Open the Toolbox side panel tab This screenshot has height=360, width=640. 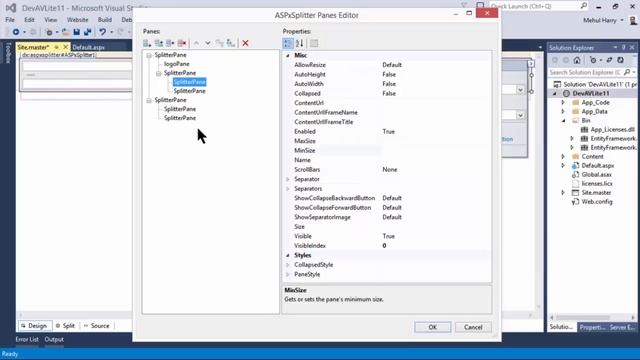(8, 53)
